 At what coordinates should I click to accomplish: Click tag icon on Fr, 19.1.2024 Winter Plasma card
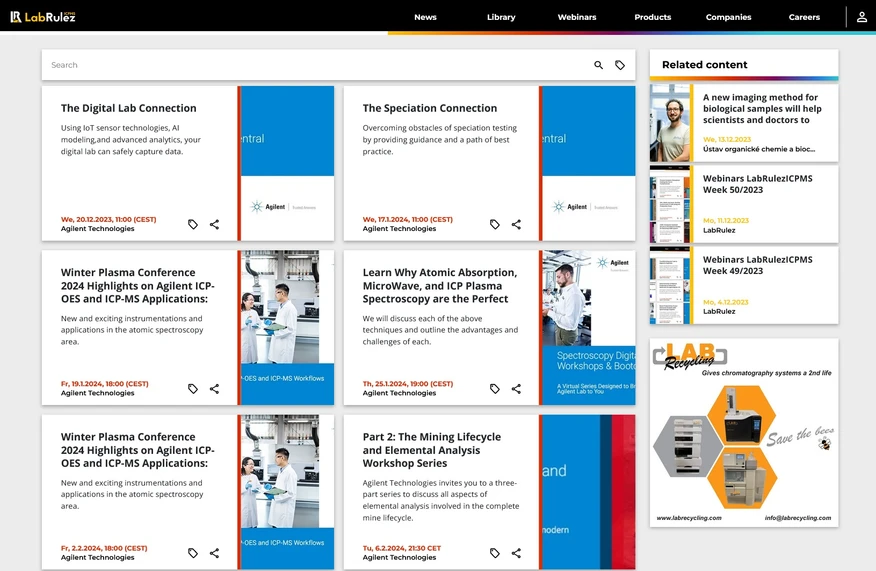pyautogui.click(x=193, y=388)
